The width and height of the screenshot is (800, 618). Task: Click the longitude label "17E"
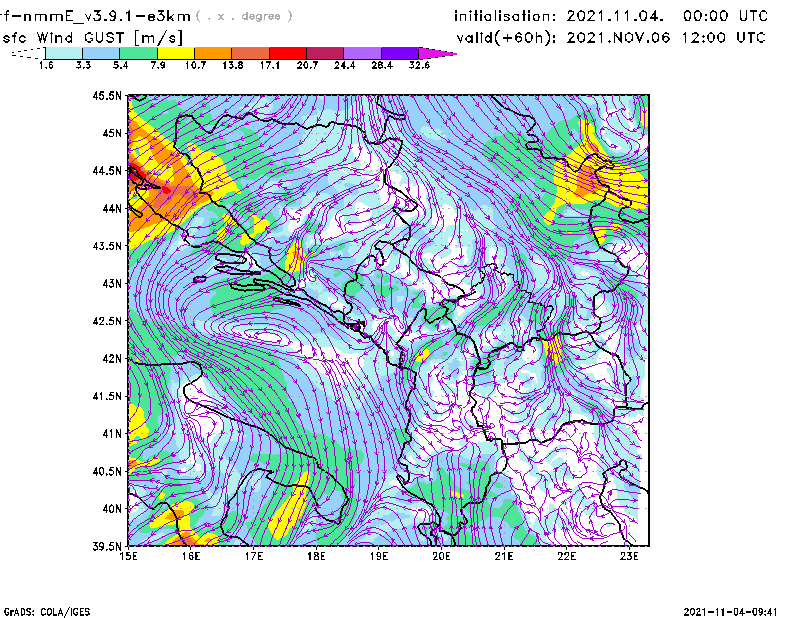[x=254, y=556]
